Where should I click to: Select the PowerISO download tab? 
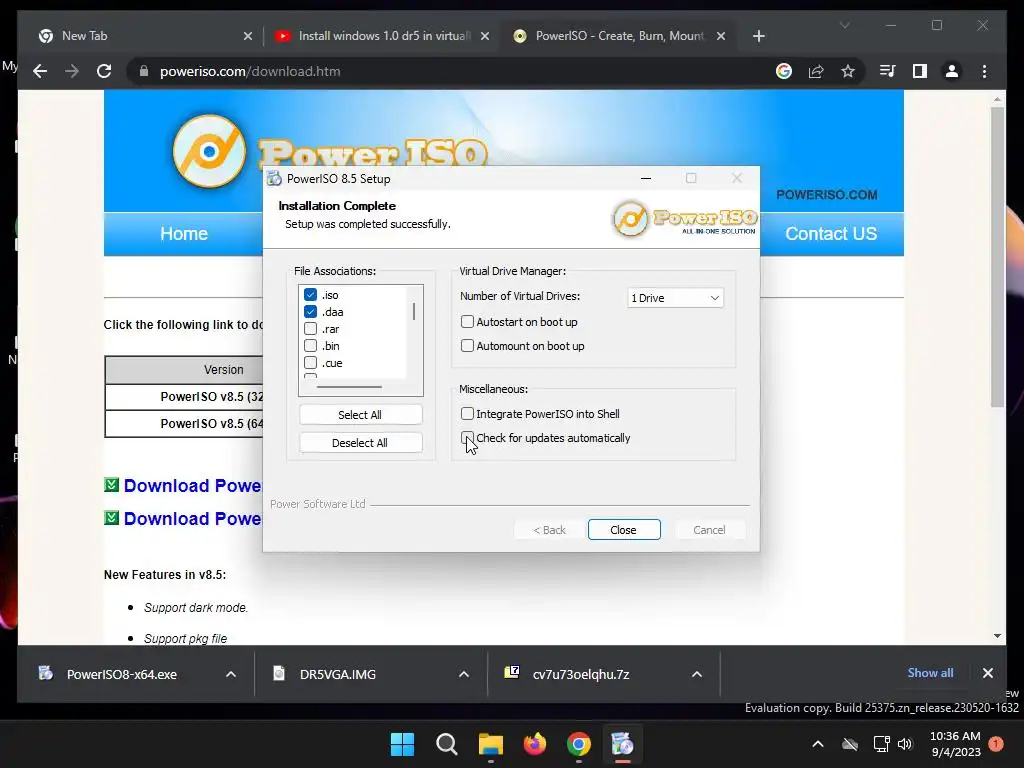[x=618, y=36]
